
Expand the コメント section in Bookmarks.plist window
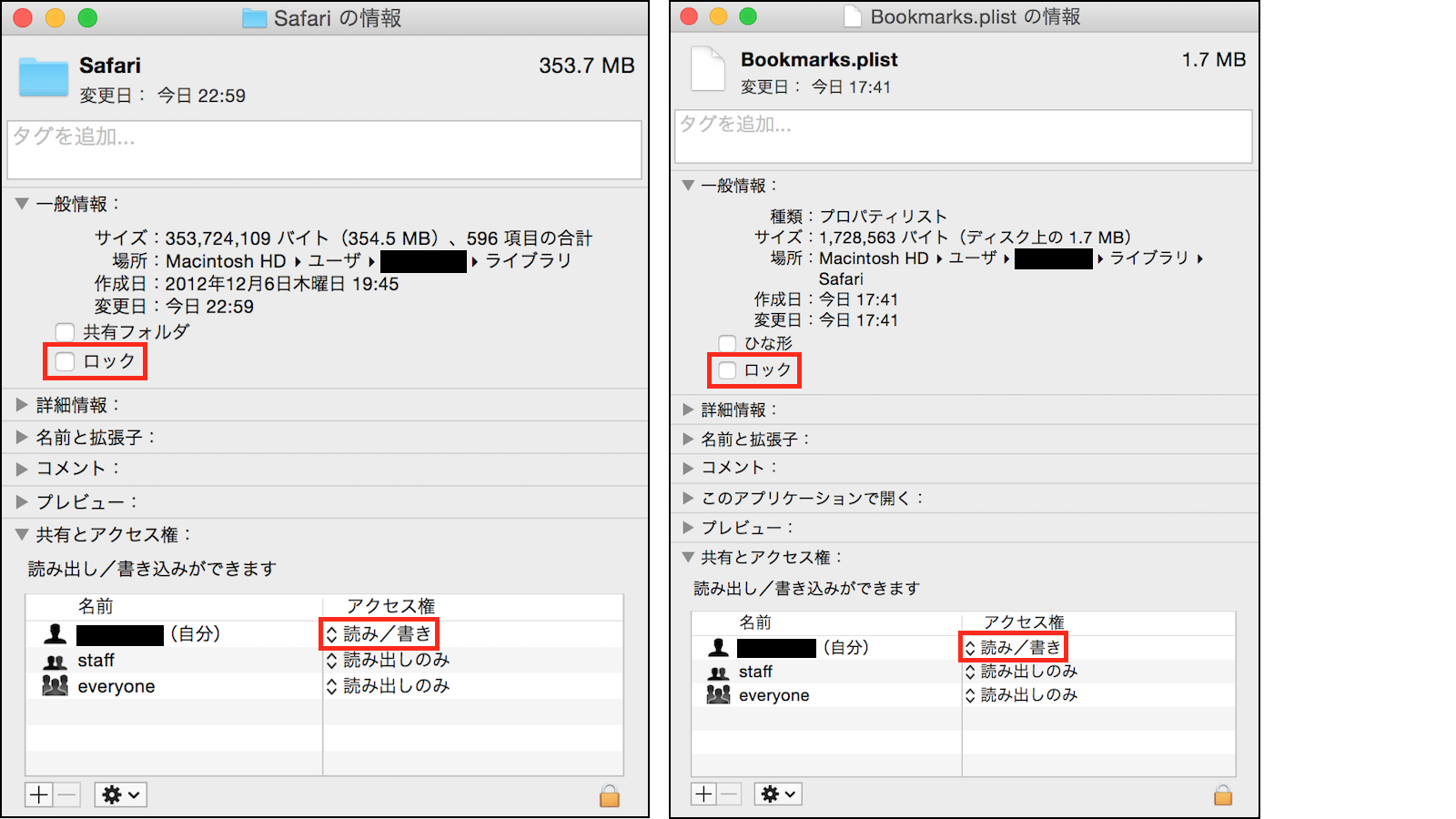(x=688, y=468)
